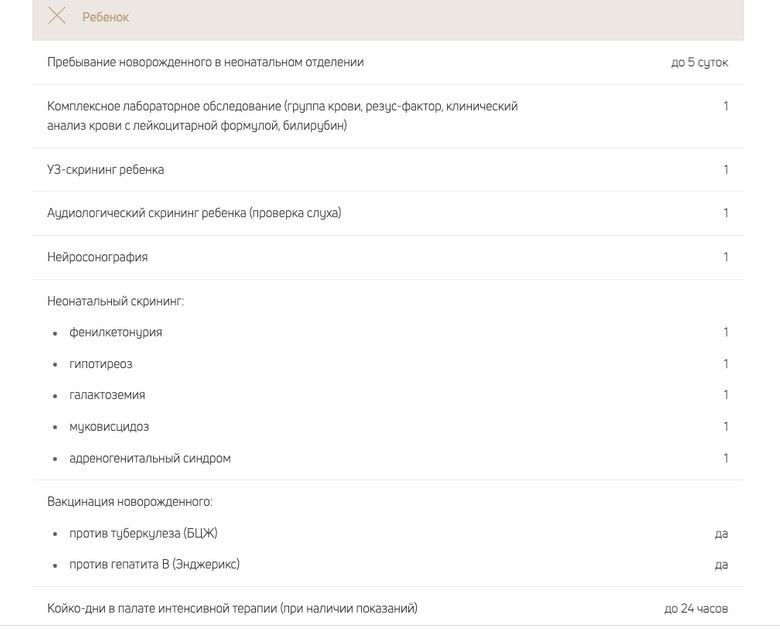Click the 'до 5 суток' value

coord(699,62)
